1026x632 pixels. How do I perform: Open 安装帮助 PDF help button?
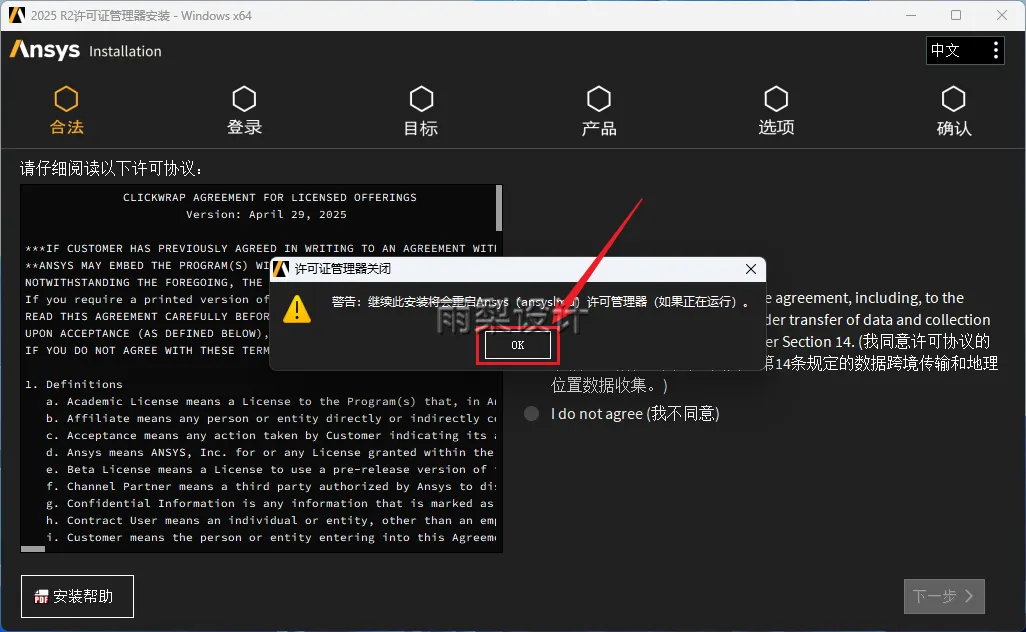[x=77, y=596]
